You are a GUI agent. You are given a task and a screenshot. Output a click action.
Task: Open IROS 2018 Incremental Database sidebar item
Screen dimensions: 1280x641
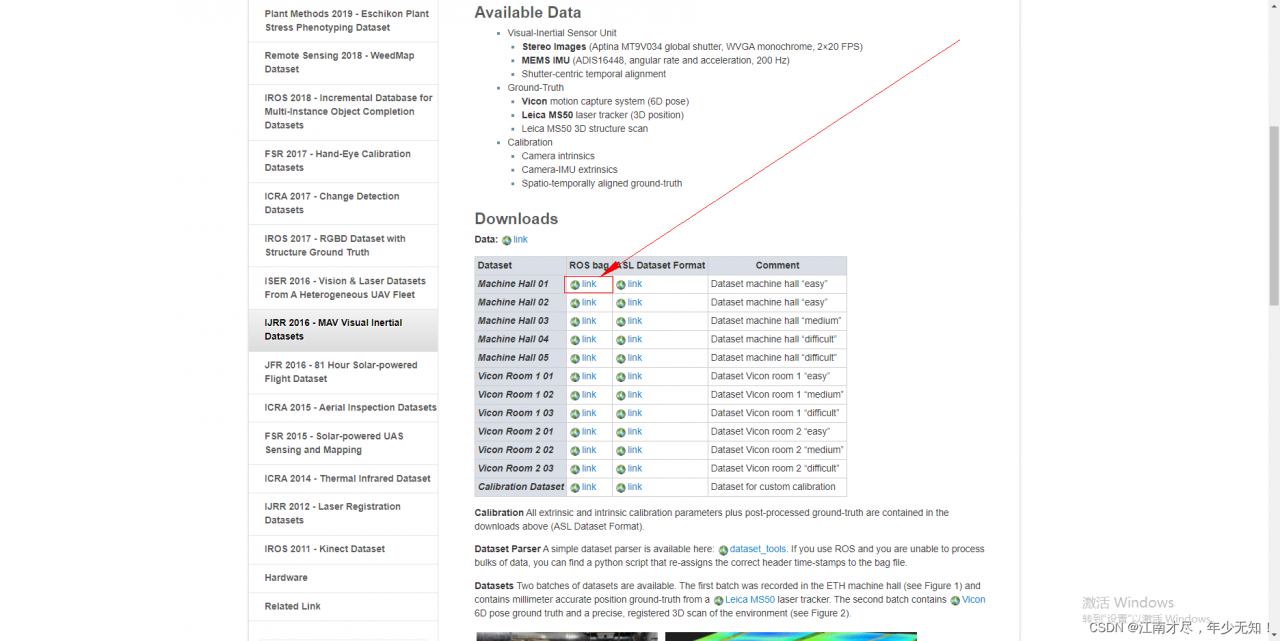point(343,112)
